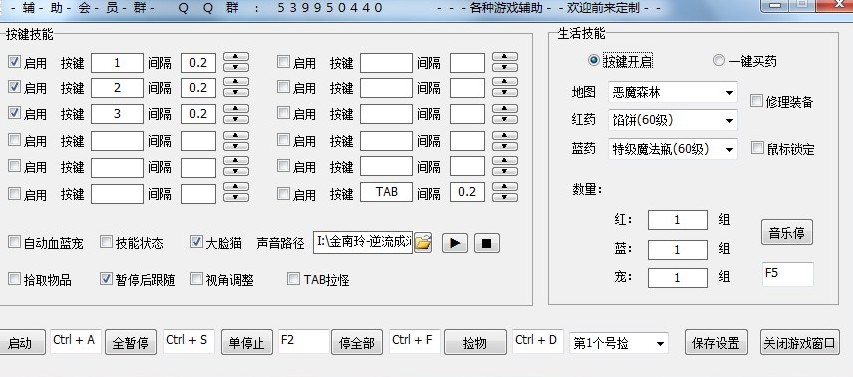Focus the 蓝 quantity field
Image resolution: width=853 pixels, height=377 pixels.
pyautogui.click(x=678, y=250)
